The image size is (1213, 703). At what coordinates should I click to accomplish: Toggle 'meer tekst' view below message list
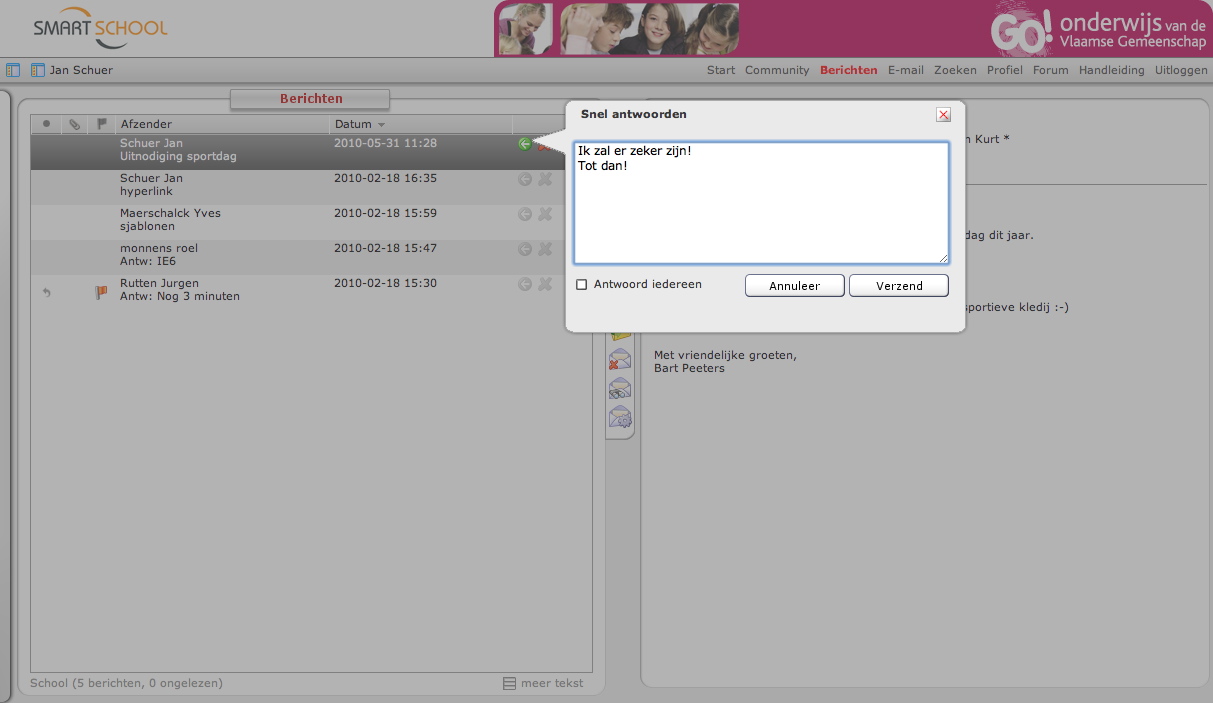(543, 684)
